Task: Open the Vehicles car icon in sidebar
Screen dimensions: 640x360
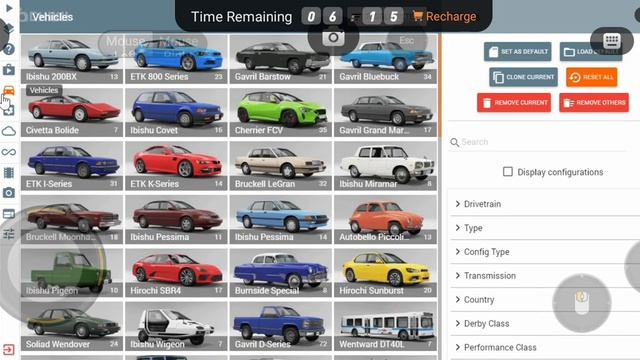Action: pos(9,90)
